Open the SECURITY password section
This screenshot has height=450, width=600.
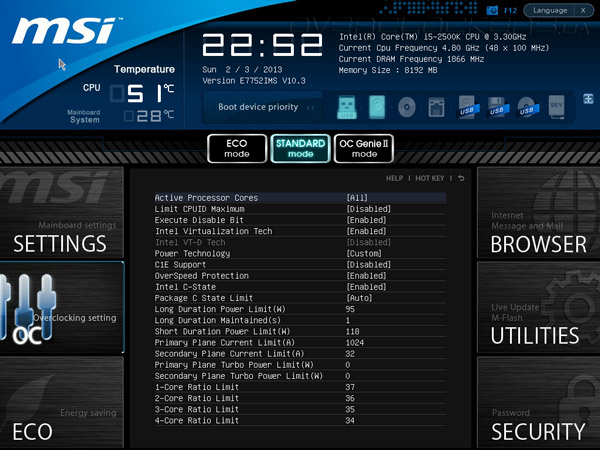(538, 402)
